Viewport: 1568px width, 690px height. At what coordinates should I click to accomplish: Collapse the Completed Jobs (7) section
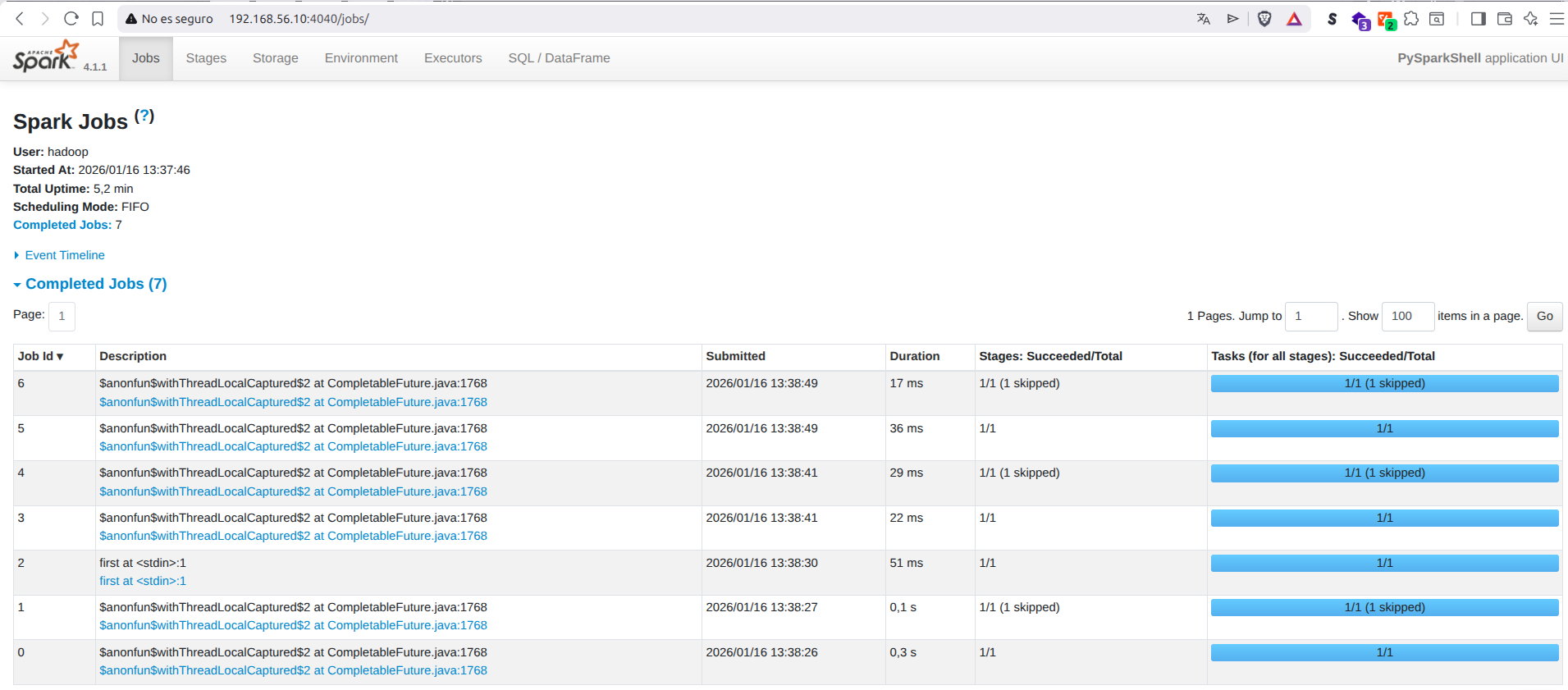click(x=95, y=284)
